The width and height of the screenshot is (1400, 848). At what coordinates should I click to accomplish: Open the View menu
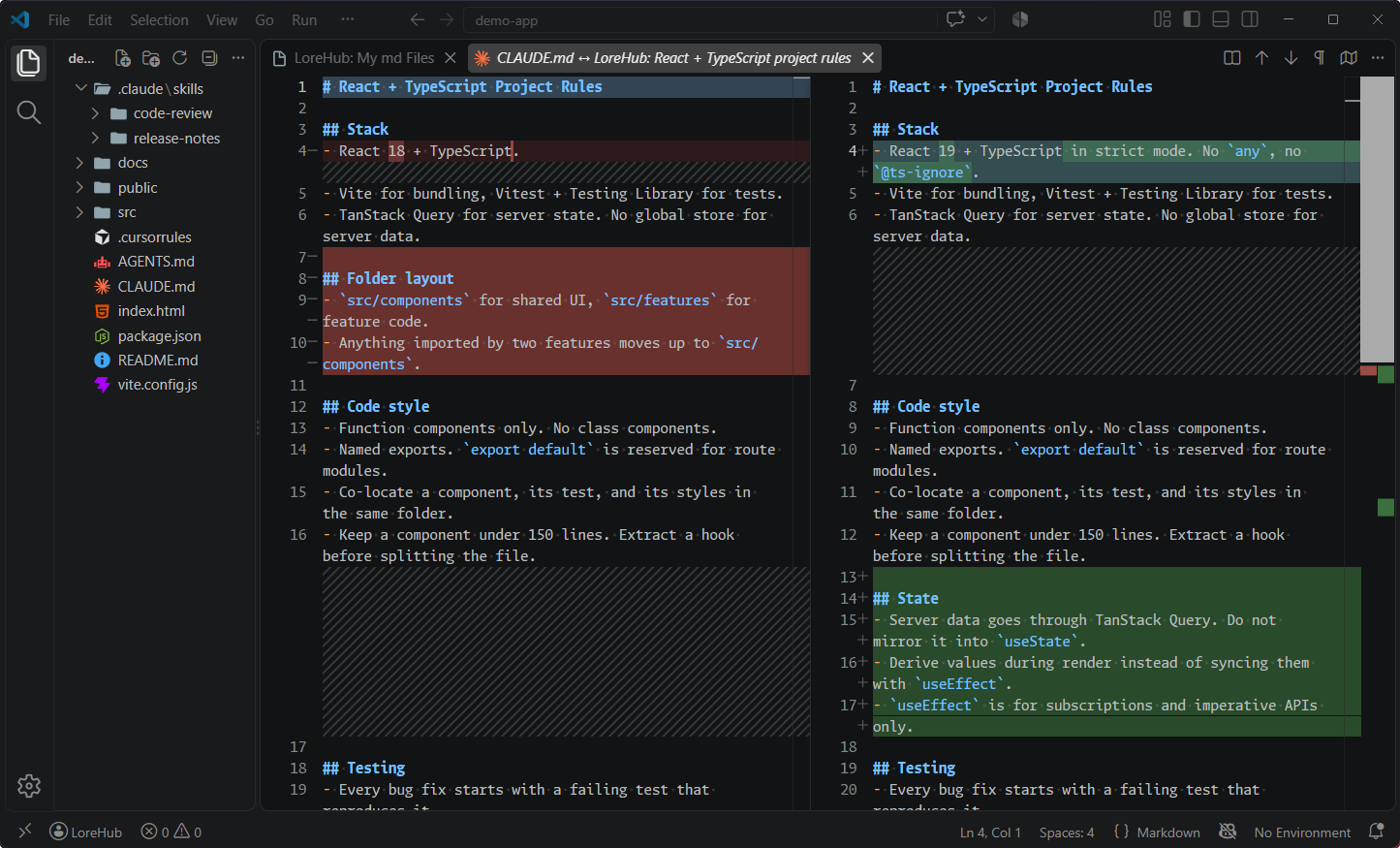[x=222, y=19]
